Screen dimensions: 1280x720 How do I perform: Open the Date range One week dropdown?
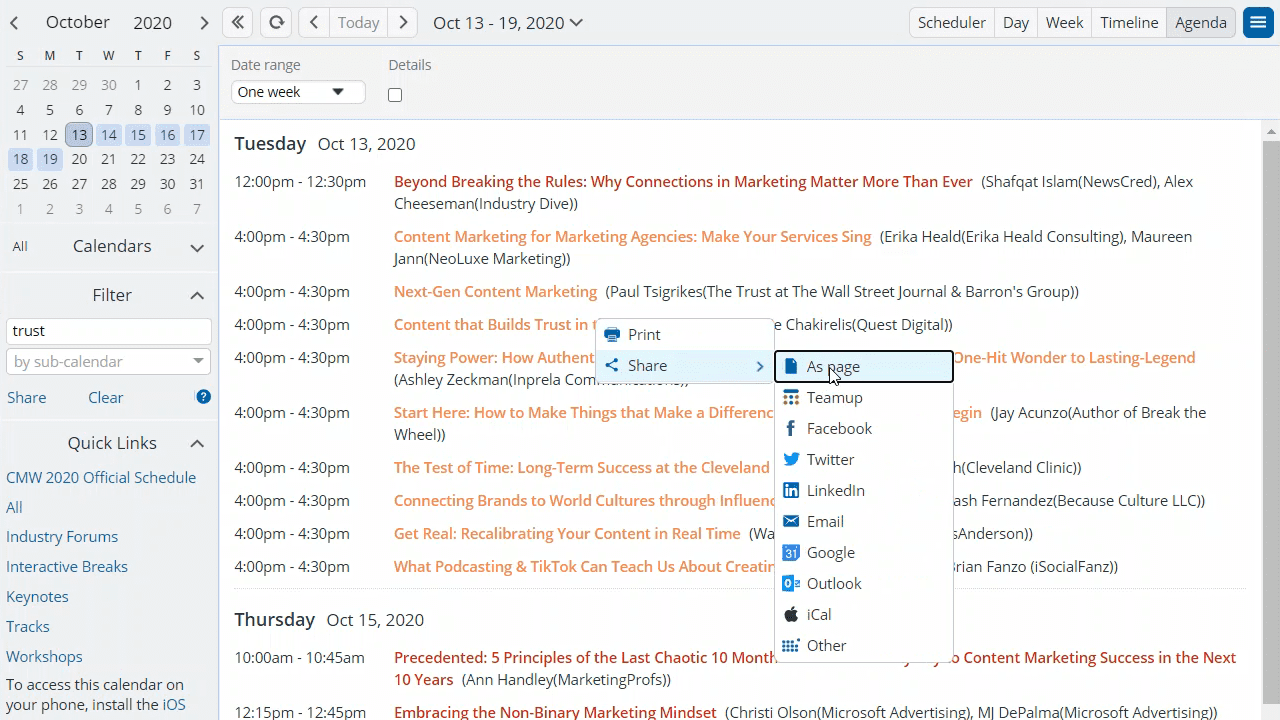[x=297, y=92]
